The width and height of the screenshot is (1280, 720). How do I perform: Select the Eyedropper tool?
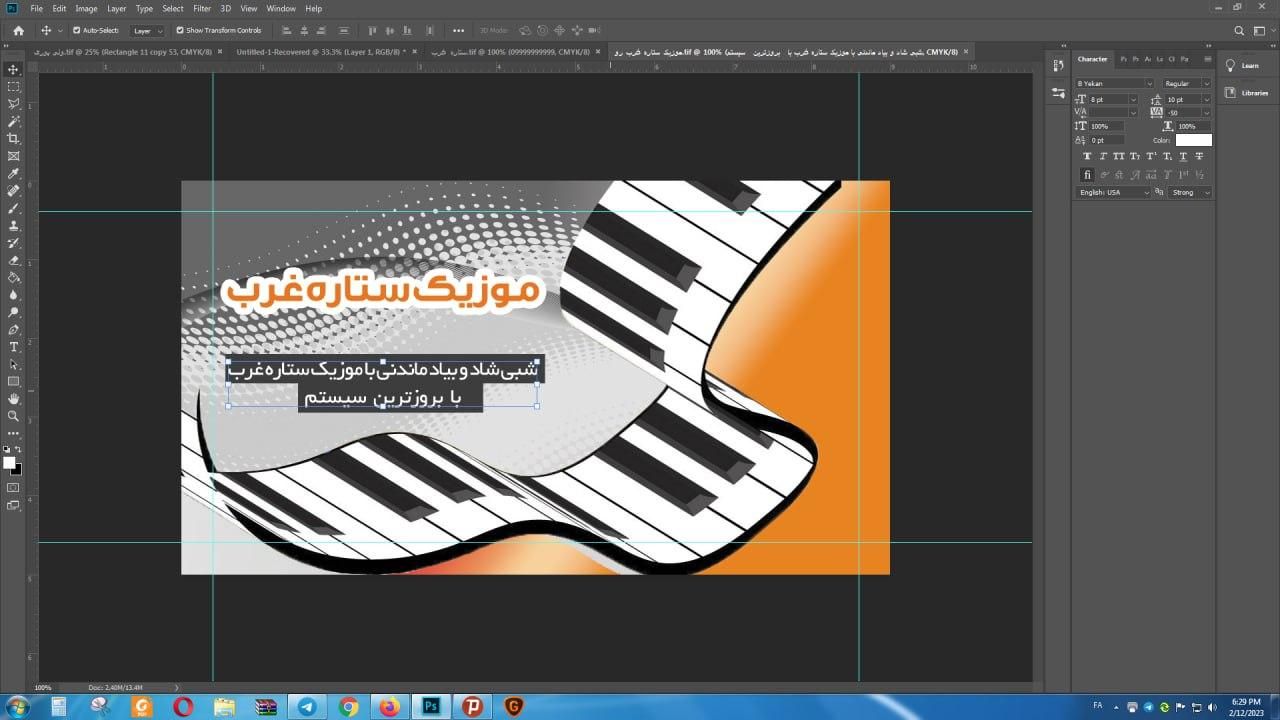[13, 174]
